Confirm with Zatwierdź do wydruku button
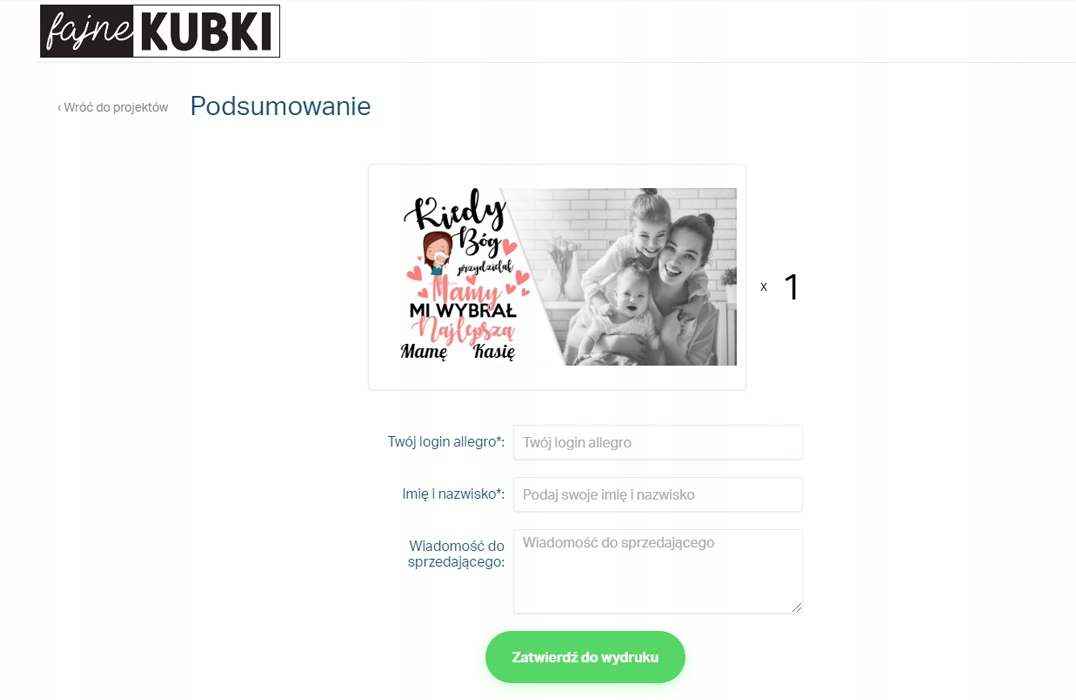Image resolution: width=1076 pixels, height=700 pixels. (585, 657)
